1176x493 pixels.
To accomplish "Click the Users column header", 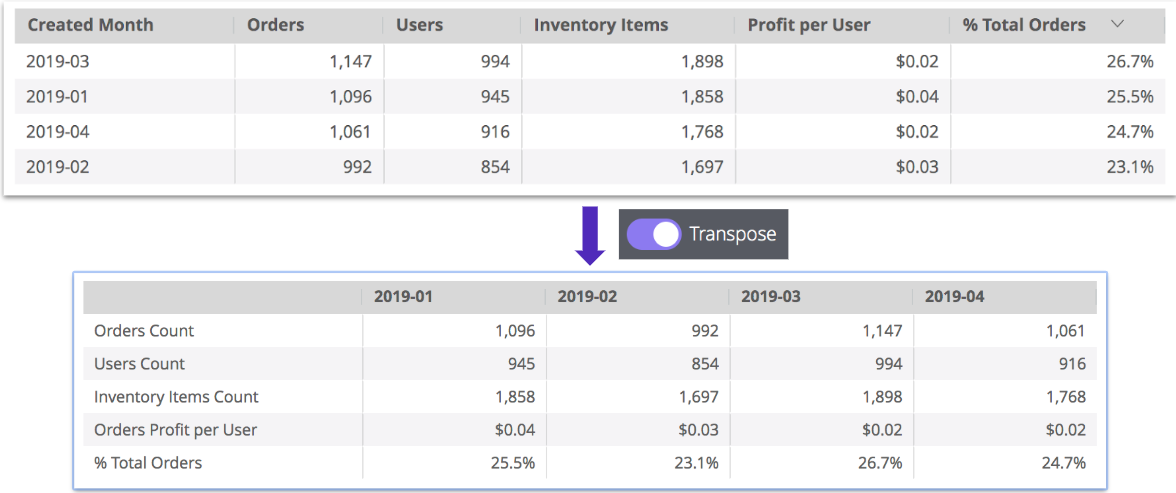I will (420, 25).
